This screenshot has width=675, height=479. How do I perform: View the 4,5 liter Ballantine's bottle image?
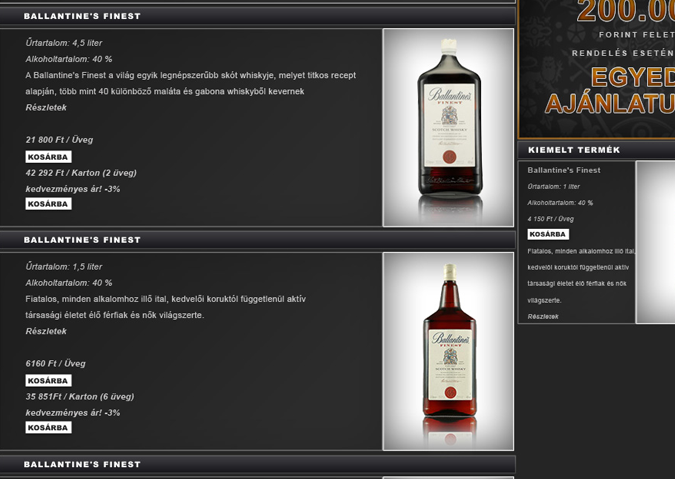[448, 127]
